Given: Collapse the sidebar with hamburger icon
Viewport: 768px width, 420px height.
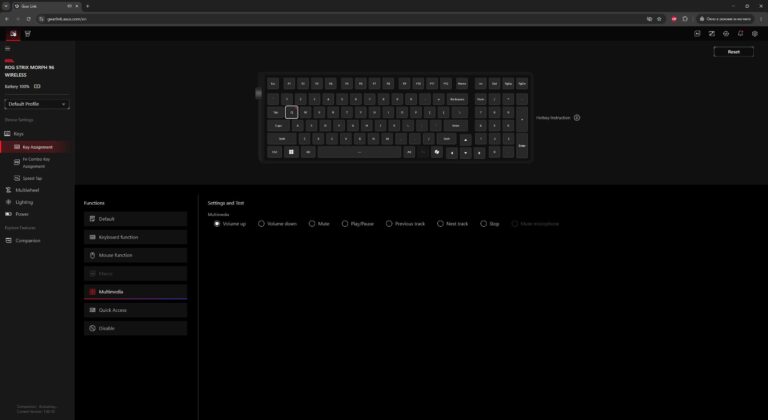Looking at the screenshot, I should (x=7, y=49).
